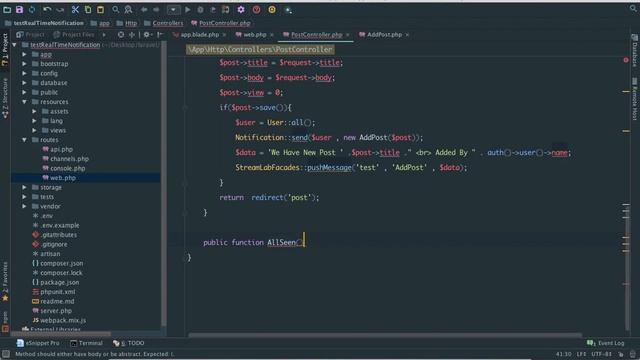640x360 pixels.
Task: Click the search icon at top right
Action: coord(633,9)
